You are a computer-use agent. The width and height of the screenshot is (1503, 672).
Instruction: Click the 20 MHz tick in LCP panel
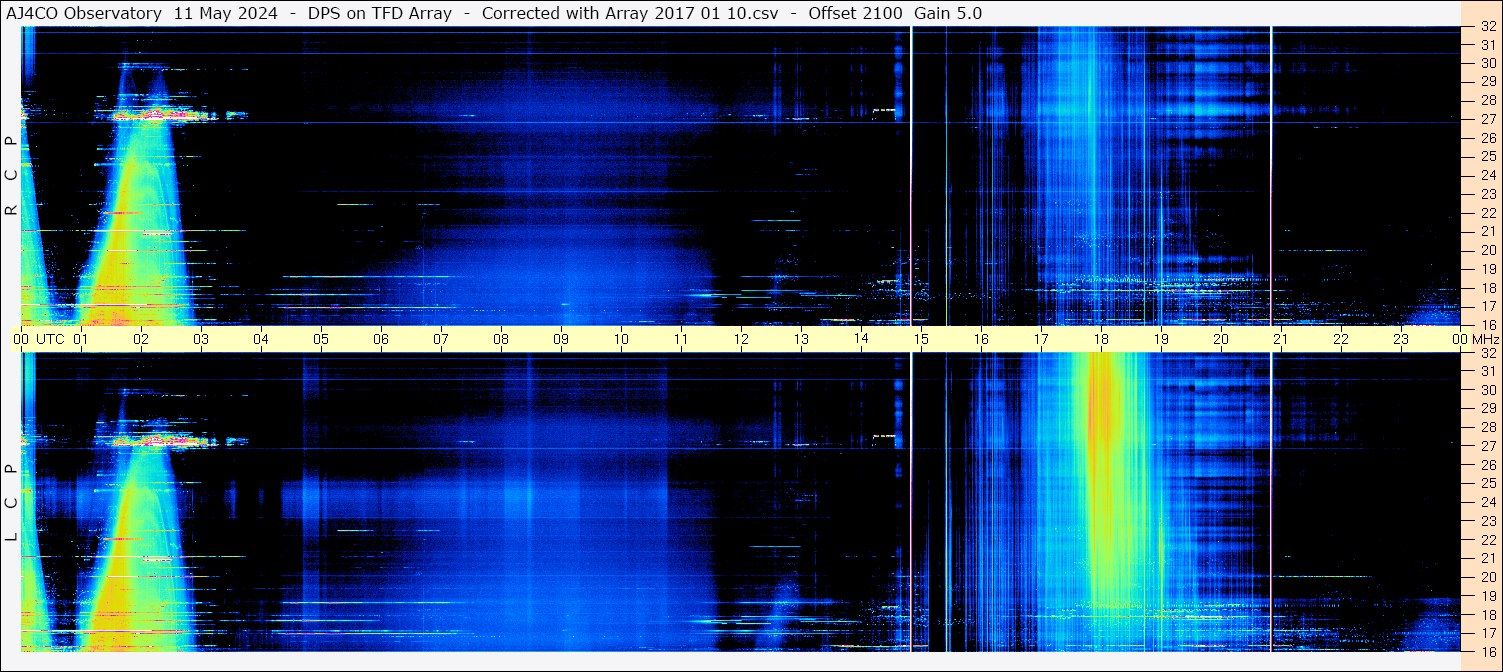1487,576
